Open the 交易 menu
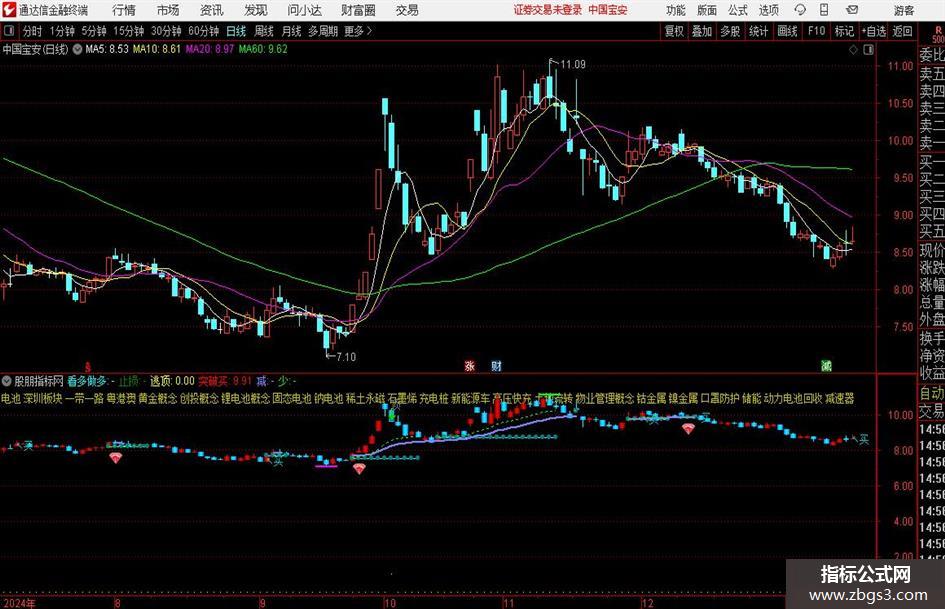Viewport: 945px width, 609px height. click(407, 10)
